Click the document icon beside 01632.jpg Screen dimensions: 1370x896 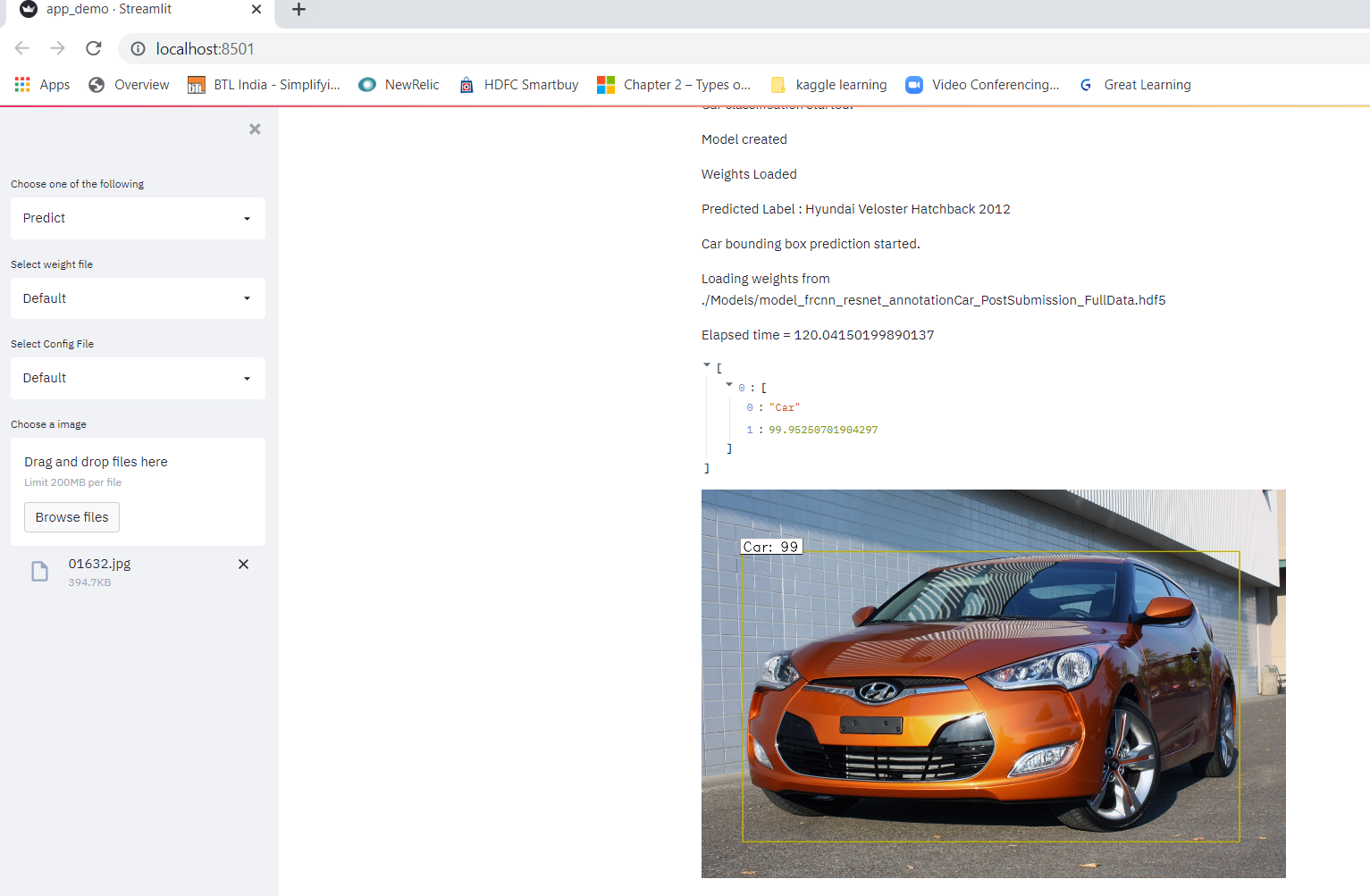(x=39, y=570)
